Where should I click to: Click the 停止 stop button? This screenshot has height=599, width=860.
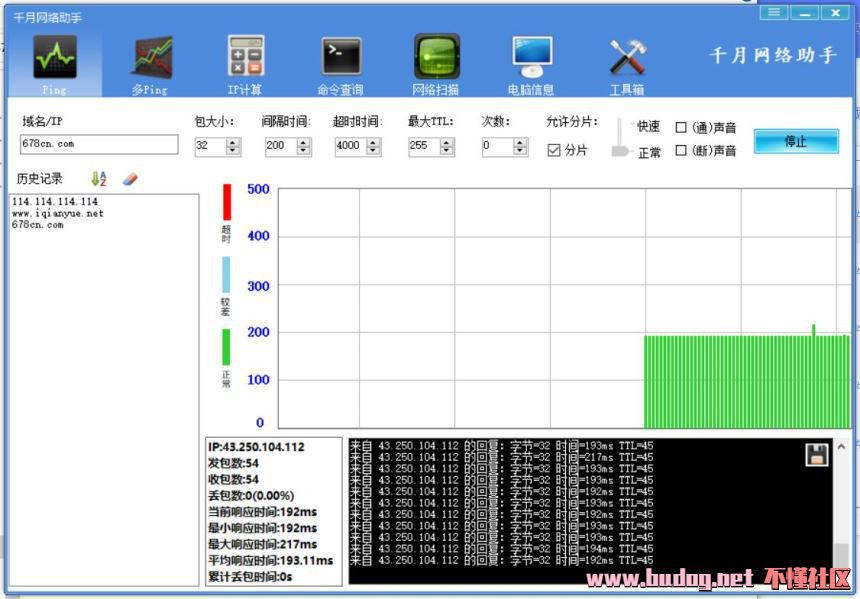796,142
